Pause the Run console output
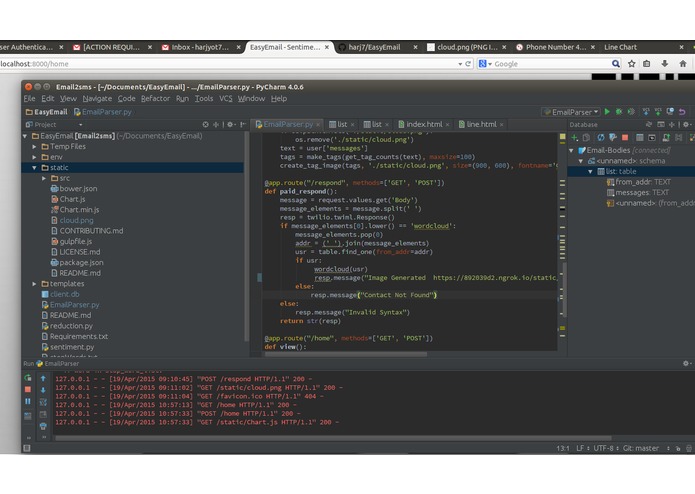Image resolution: width=695 pixels, height=494 pixels. pos(27,401)
